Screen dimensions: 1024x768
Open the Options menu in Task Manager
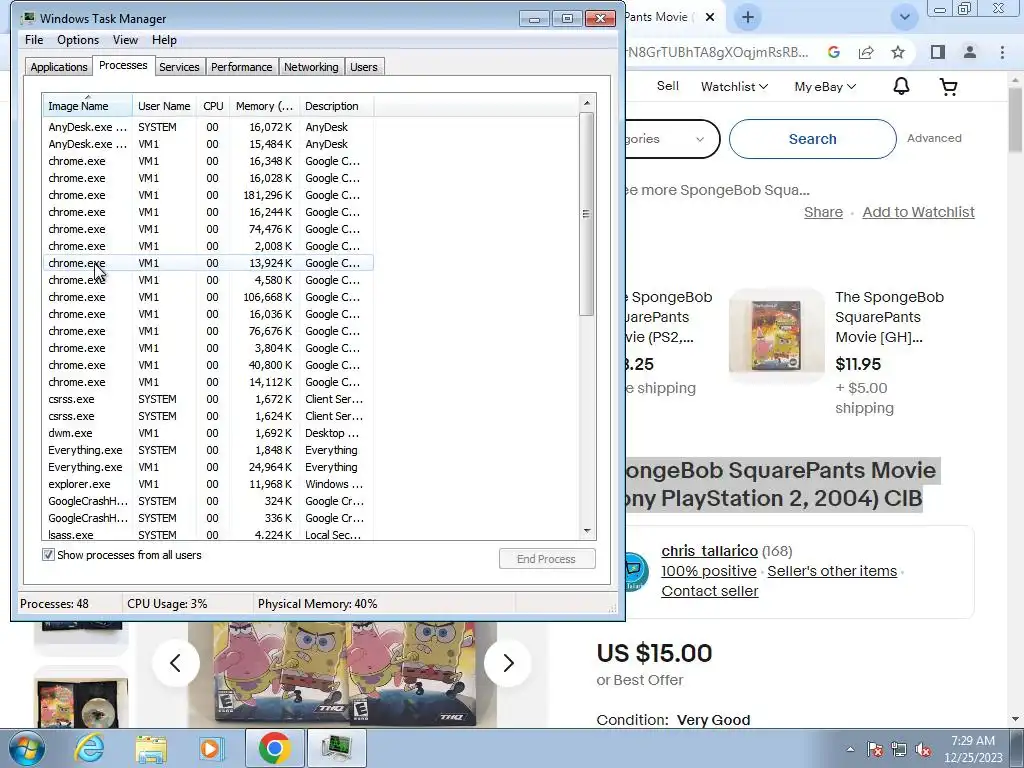click(x=78, y=40)
